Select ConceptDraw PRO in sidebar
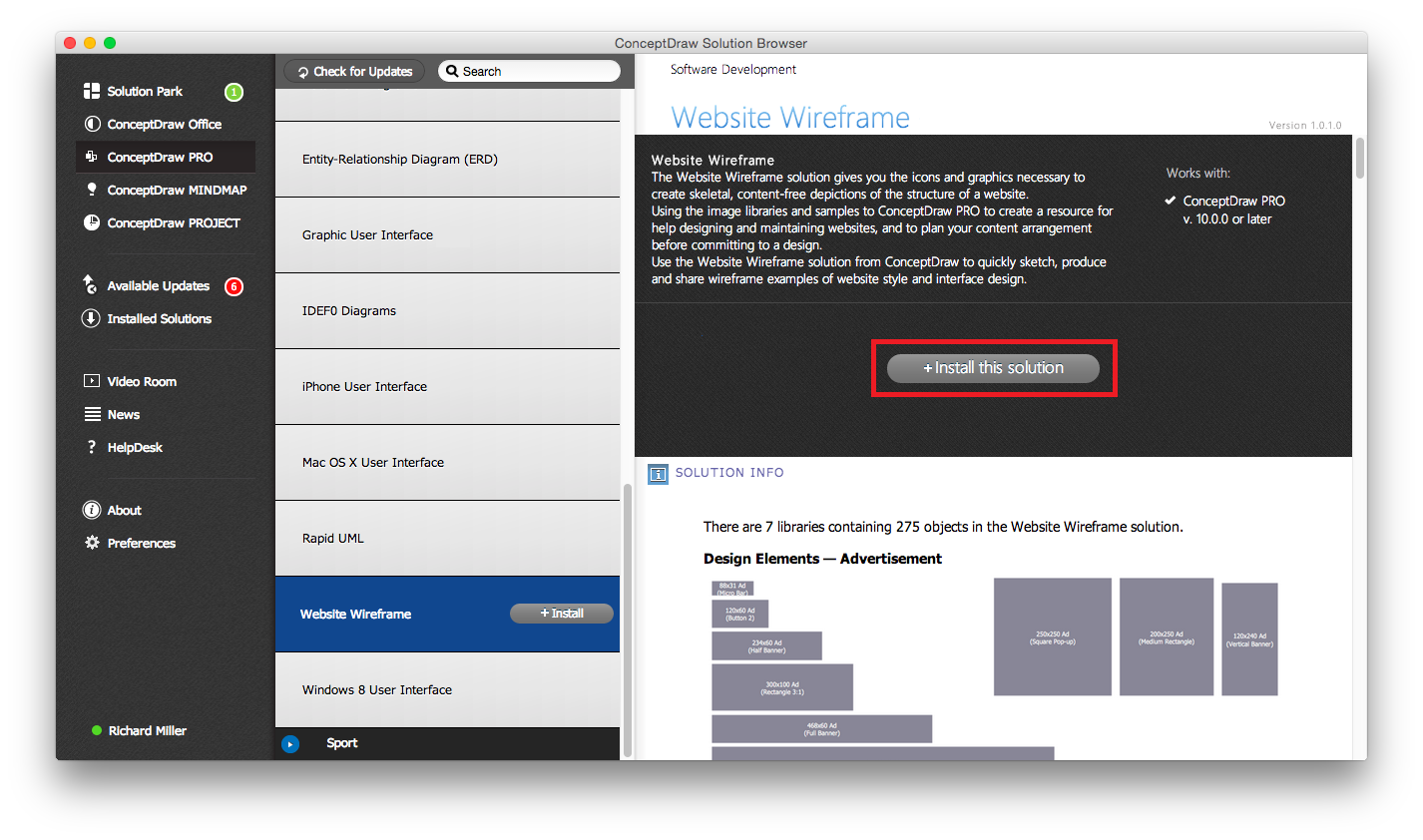This screenshot has height=840, width=1423. point(166,157)
